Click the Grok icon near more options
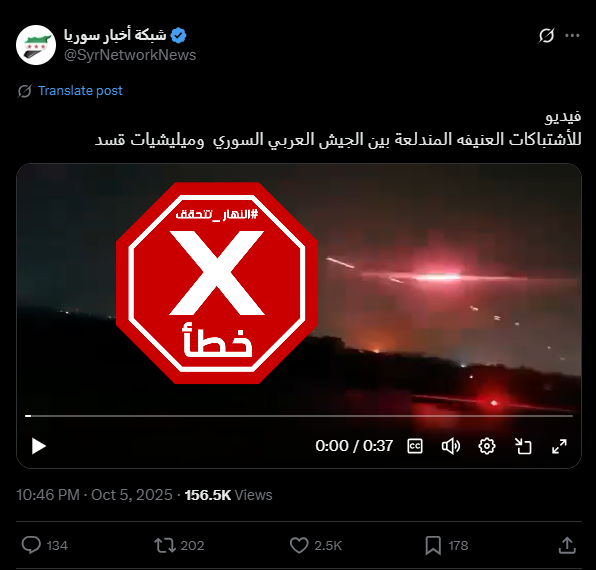The image size is (596, 570). [x=546, y=36]
